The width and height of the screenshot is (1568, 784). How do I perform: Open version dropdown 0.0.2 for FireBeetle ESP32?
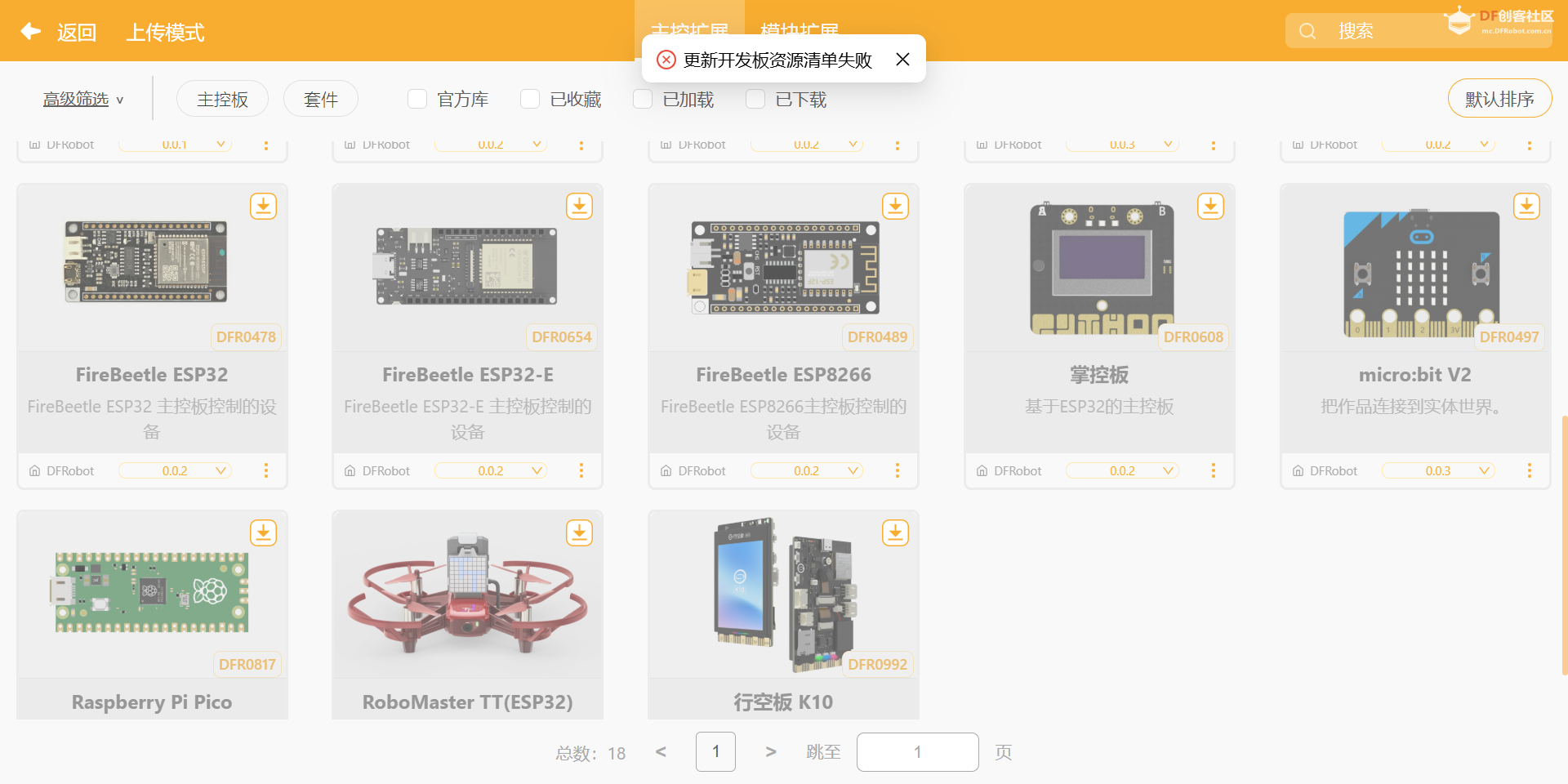pos(175,470)
